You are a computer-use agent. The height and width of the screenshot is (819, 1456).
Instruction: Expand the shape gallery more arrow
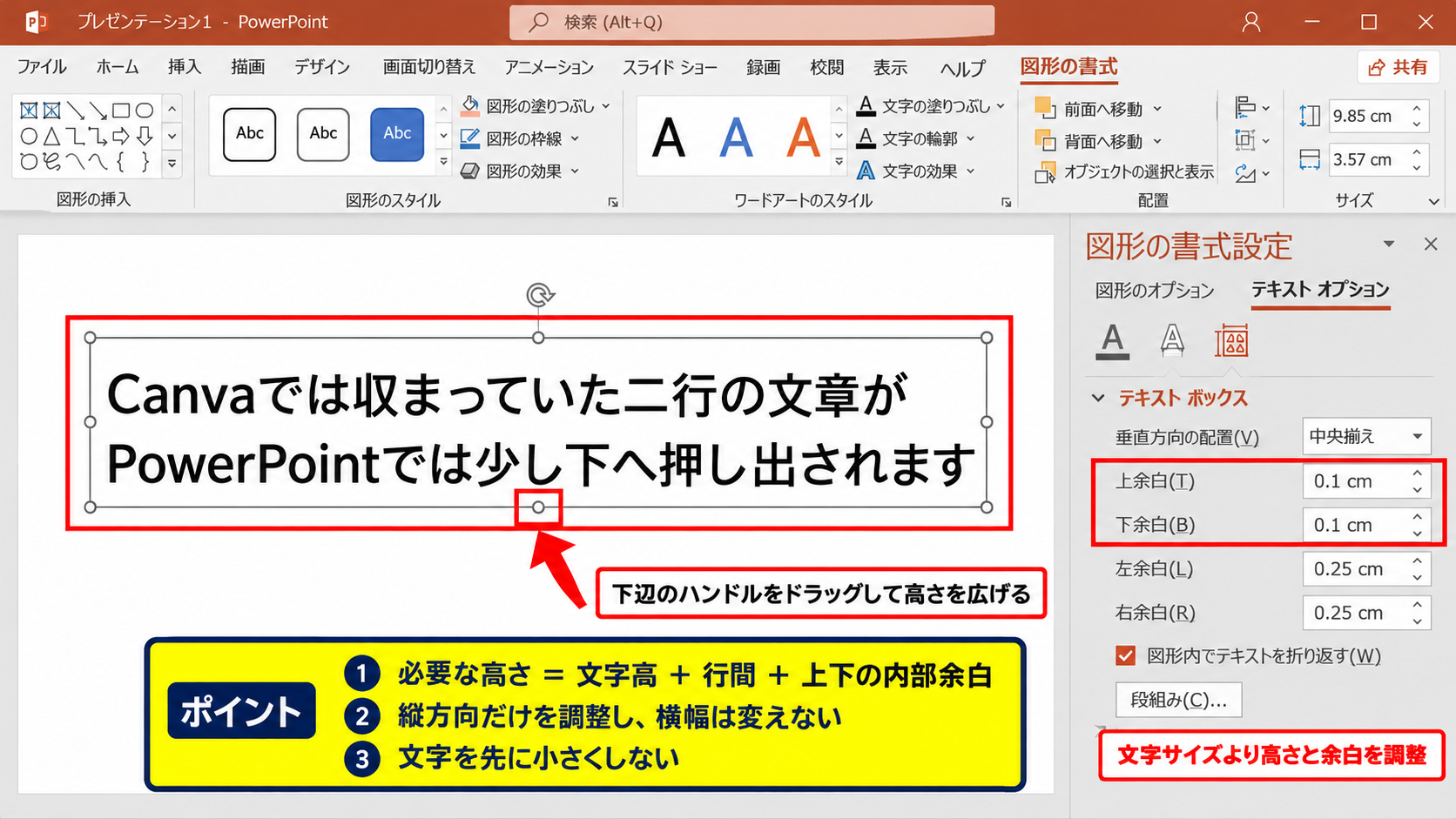coord(172,163)
